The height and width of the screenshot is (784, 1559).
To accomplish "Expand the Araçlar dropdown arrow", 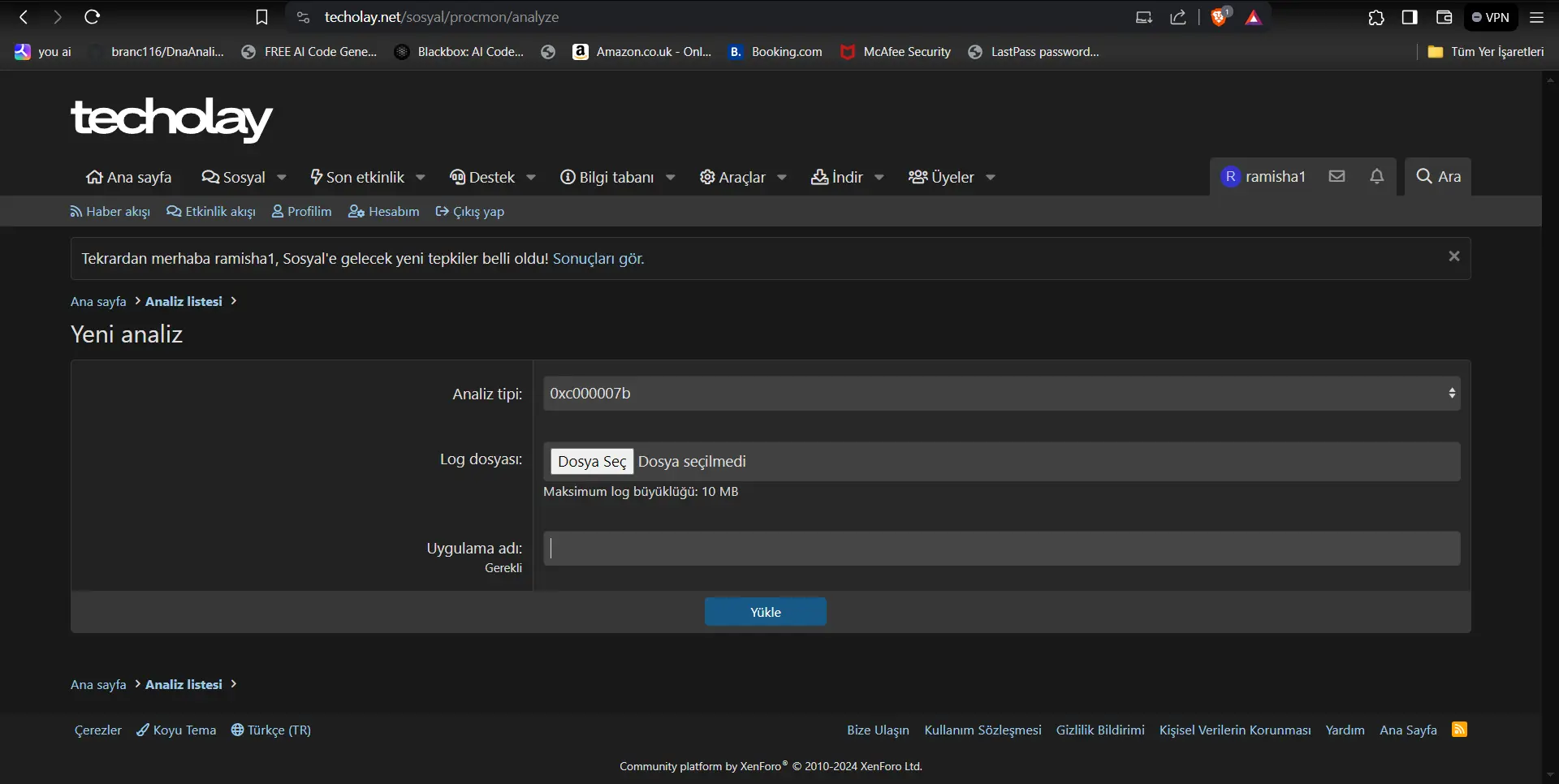I will tap(782, 178).
